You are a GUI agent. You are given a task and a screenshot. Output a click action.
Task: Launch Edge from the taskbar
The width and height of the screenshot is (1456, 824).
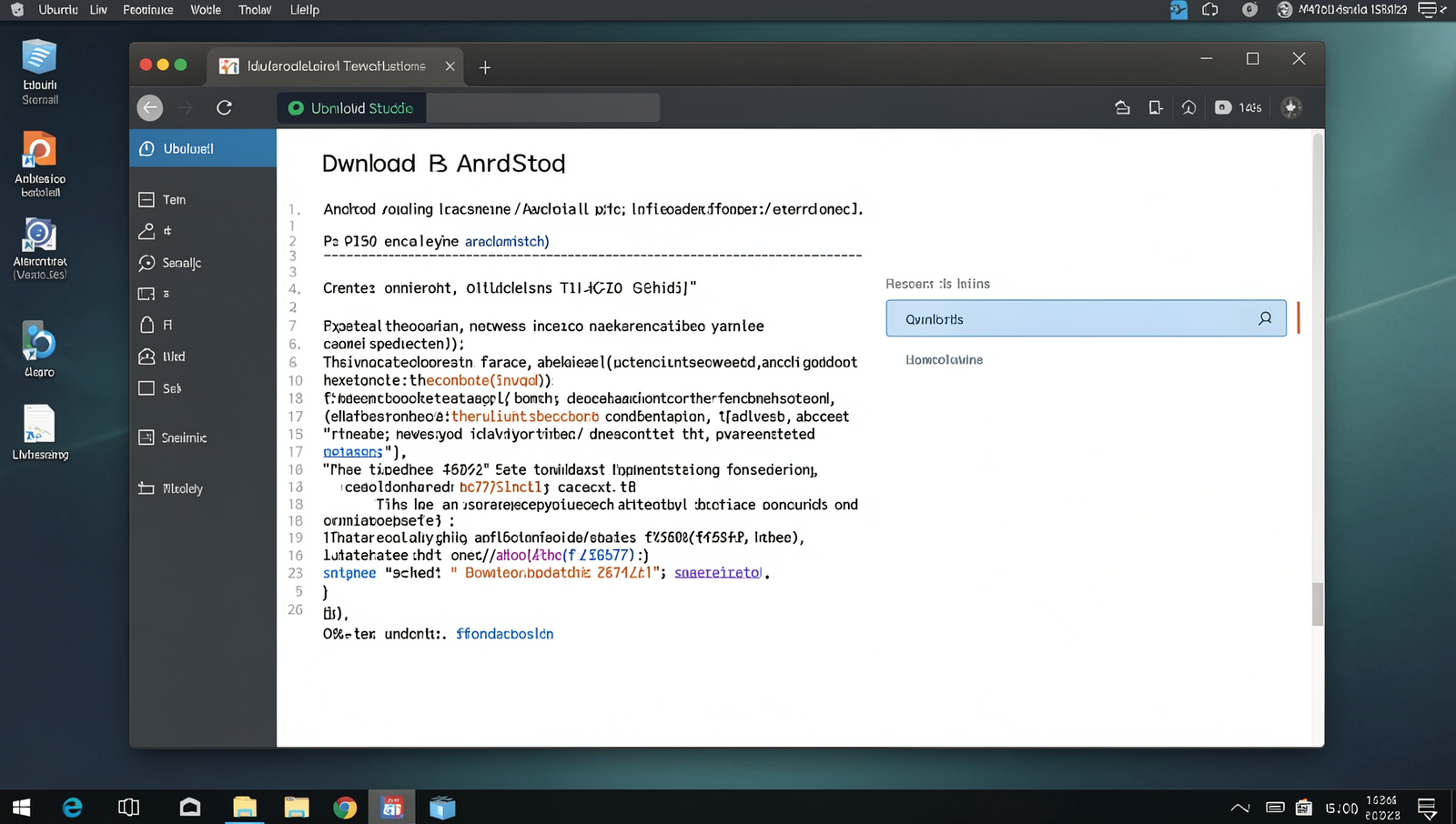click(x=72, y=807)
